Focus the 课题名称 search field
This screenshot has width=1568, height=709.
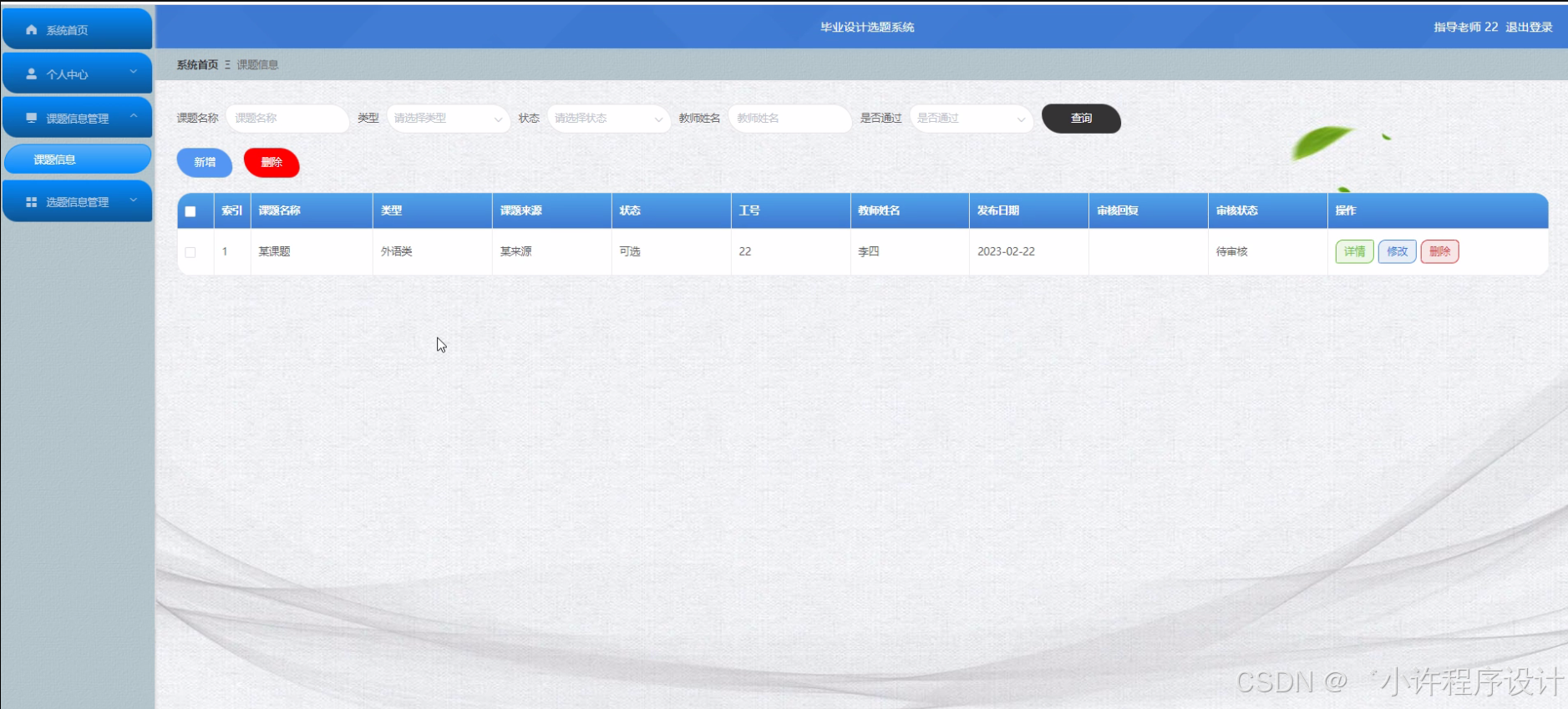(287, 119)
